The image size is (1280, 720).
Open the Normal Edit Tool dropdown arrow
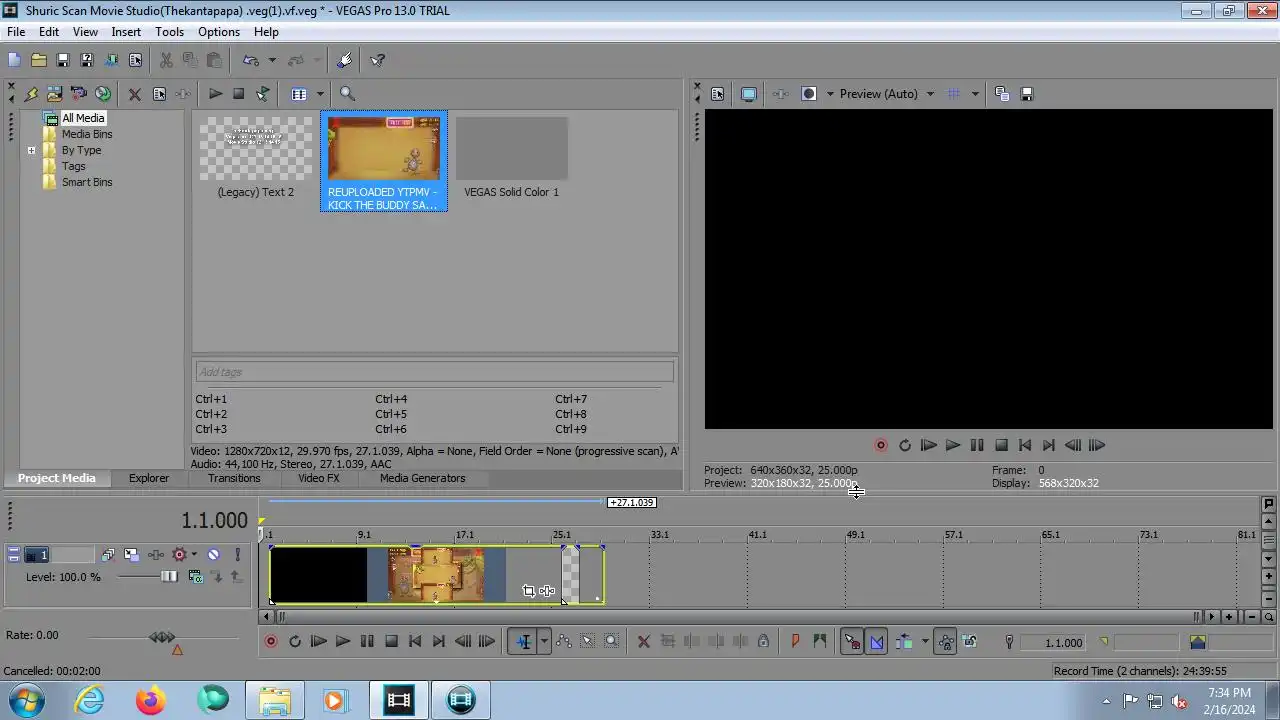(x=544, y=642)
